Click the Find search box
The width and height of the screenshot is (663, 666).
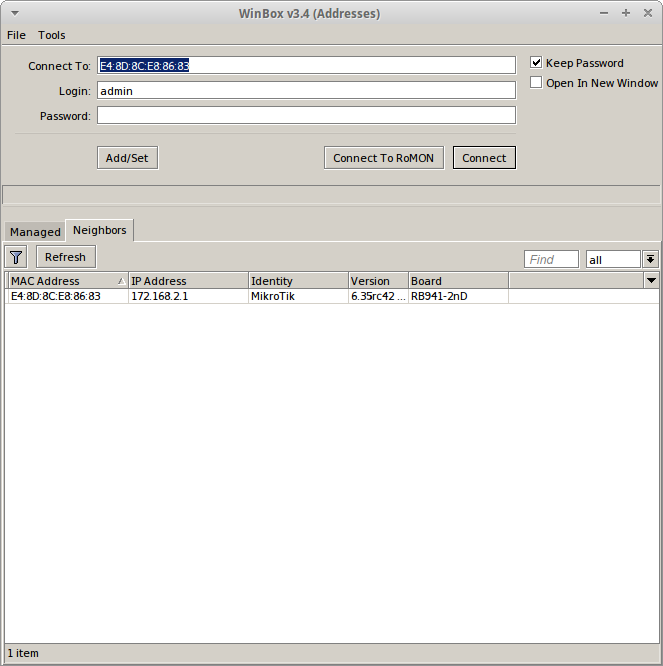coord(551,259)
